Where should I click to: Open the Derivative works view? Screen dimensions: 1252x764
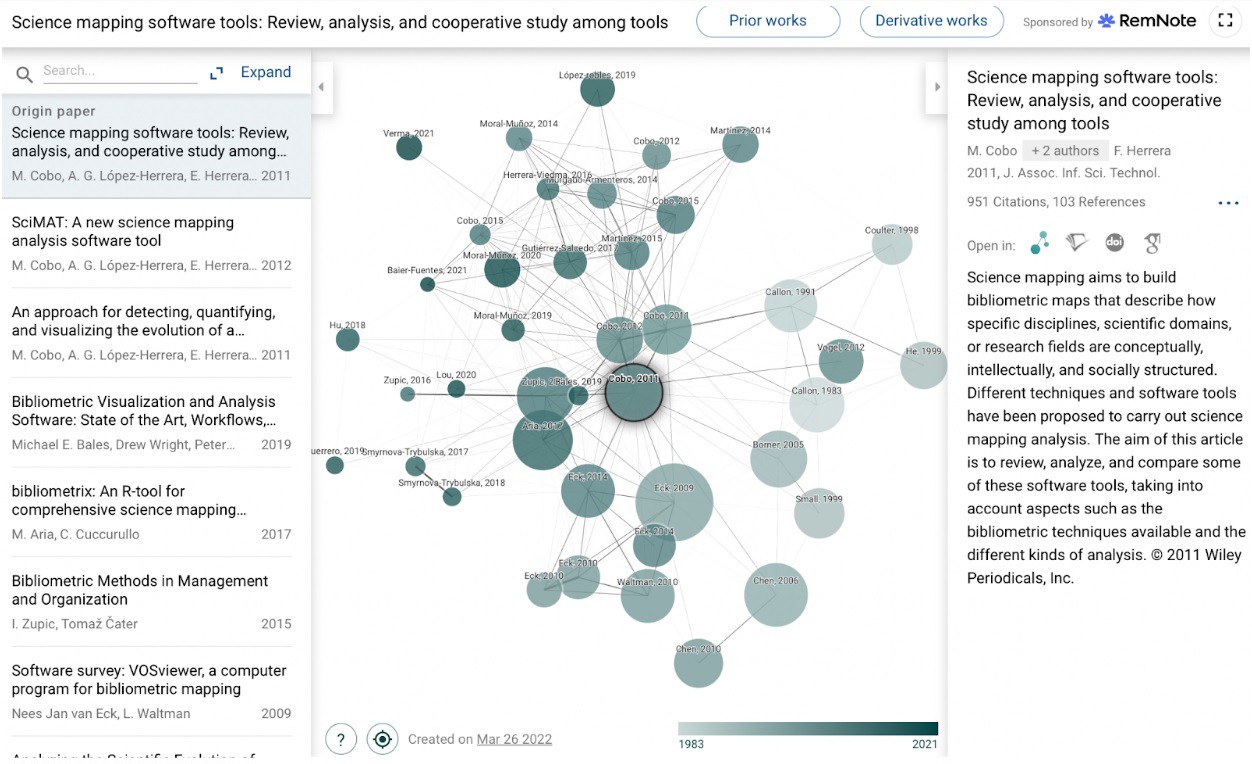[x=931, y=21]
